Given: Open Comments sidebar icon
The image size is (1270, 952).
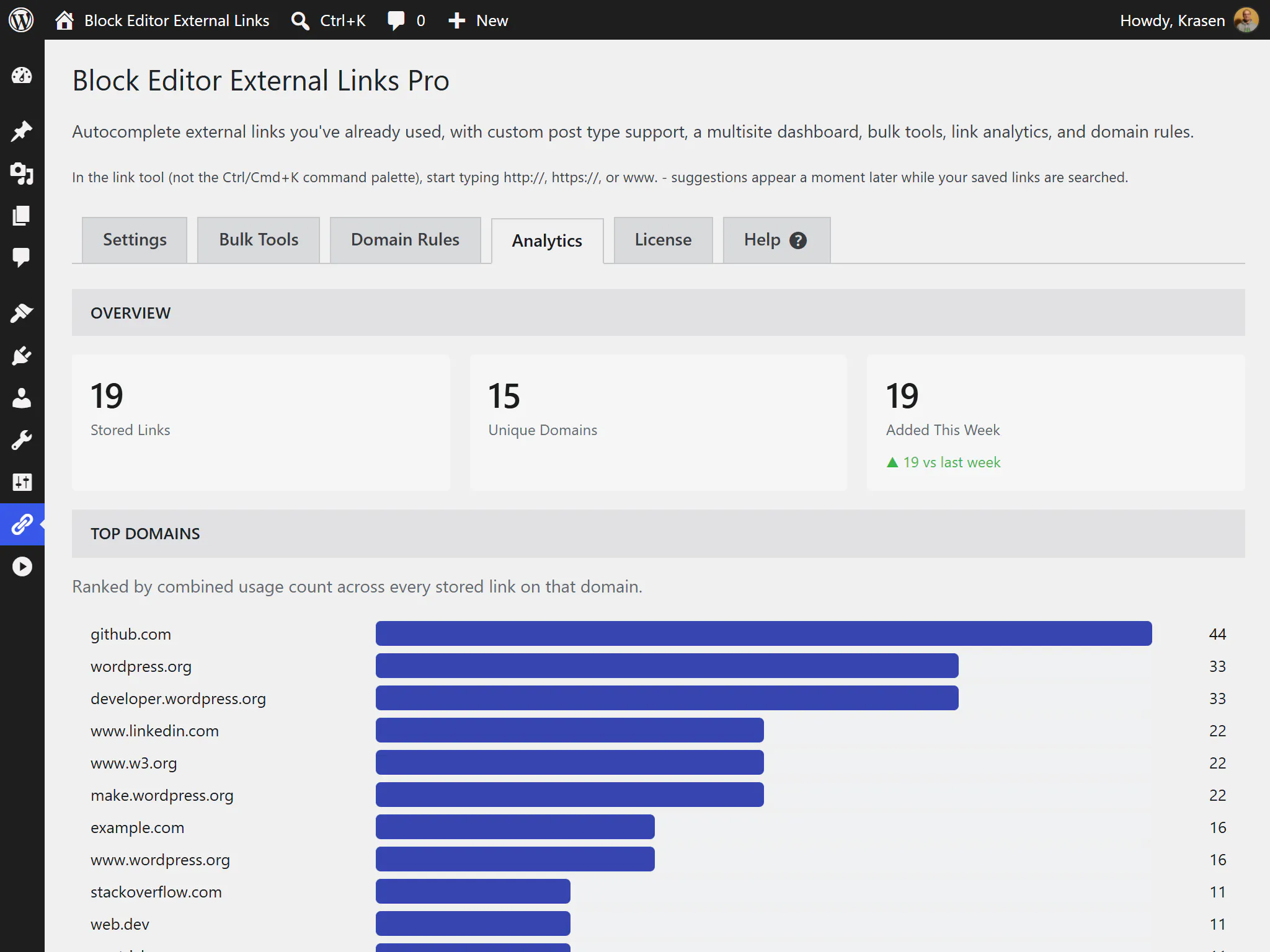Looking at the screenshot, I should tap(22, 257).
